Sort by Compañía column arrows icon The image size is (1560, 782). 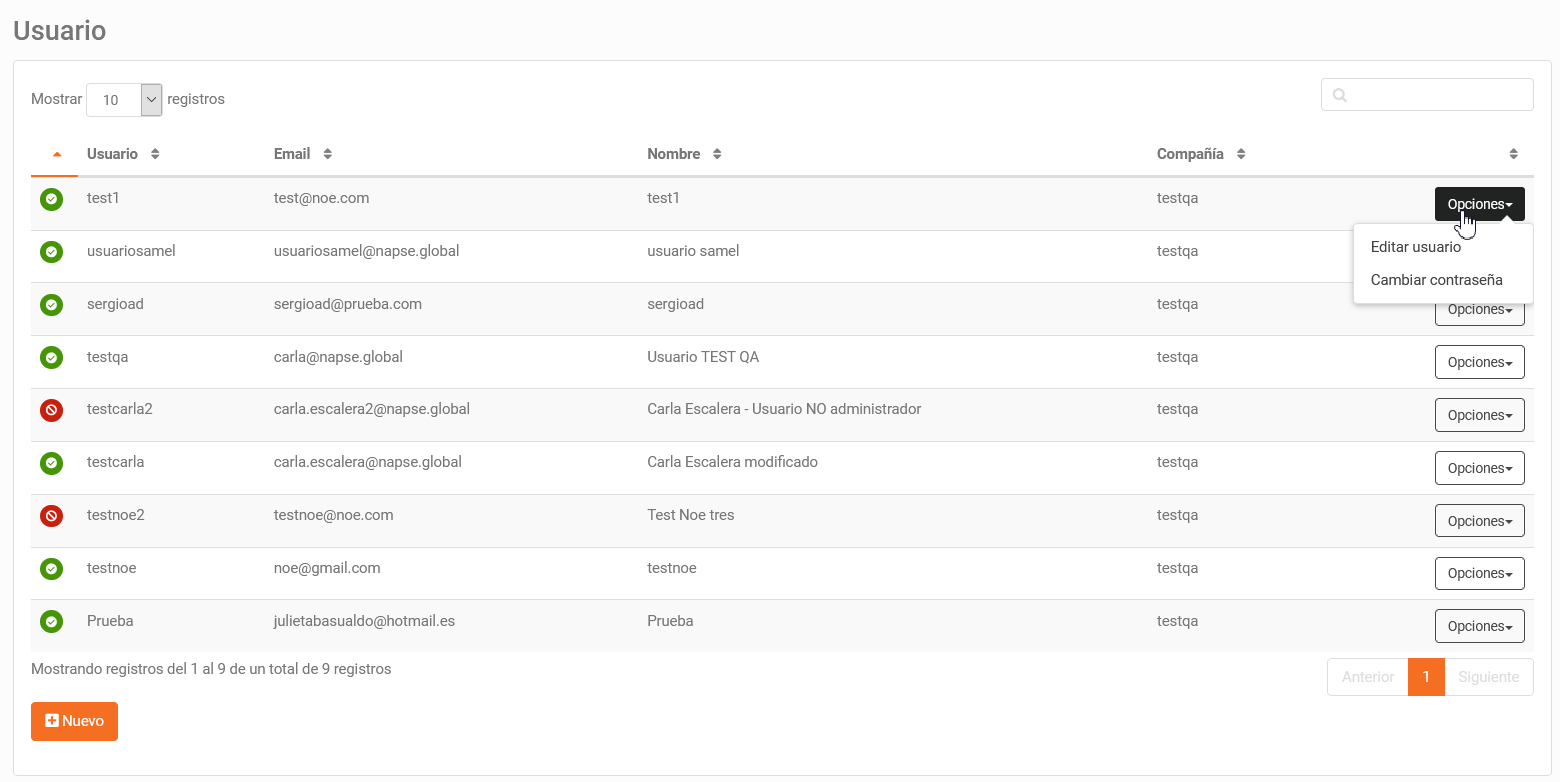coord(1241,154)
